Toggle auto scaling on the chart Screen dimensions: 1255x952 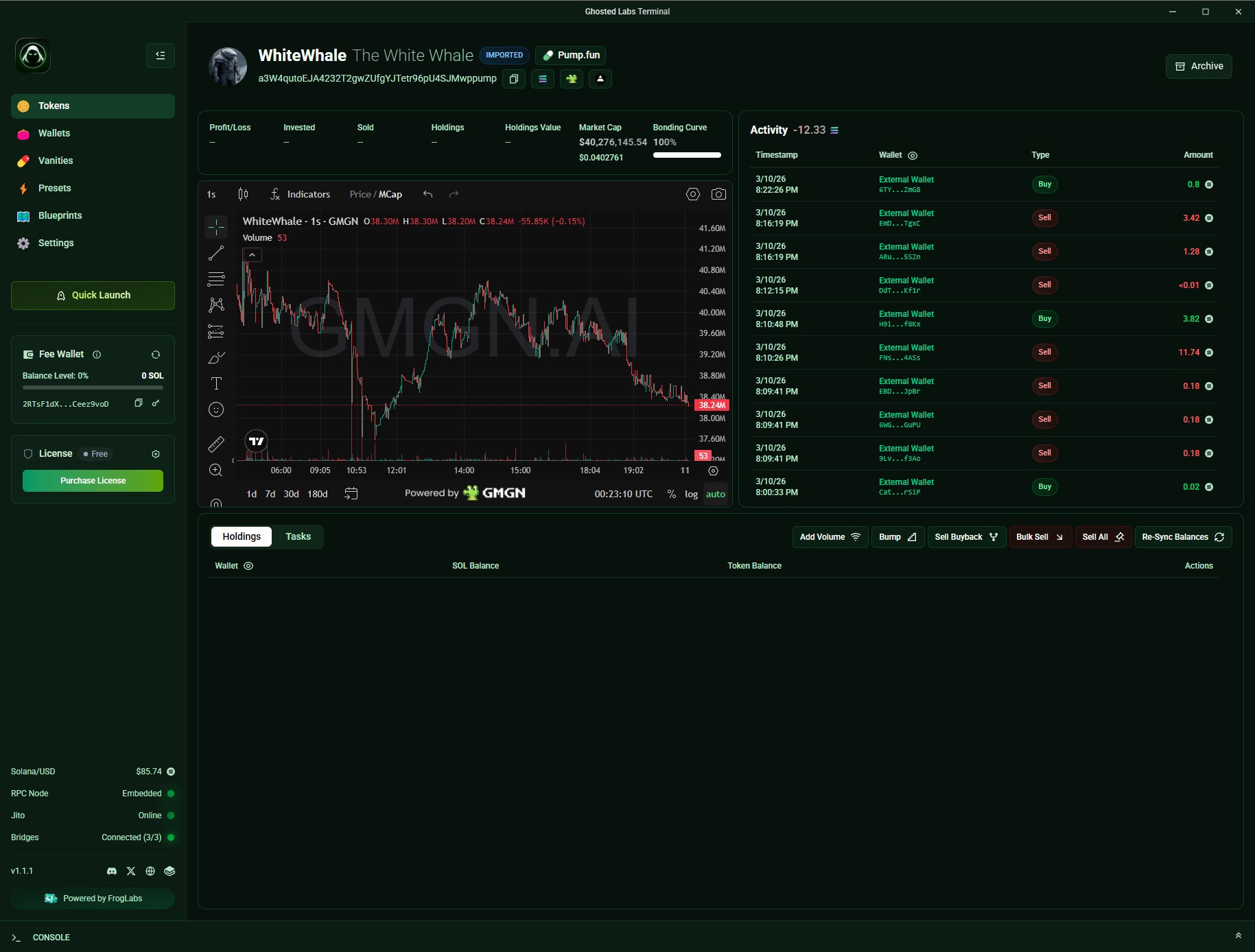[716, 494]
